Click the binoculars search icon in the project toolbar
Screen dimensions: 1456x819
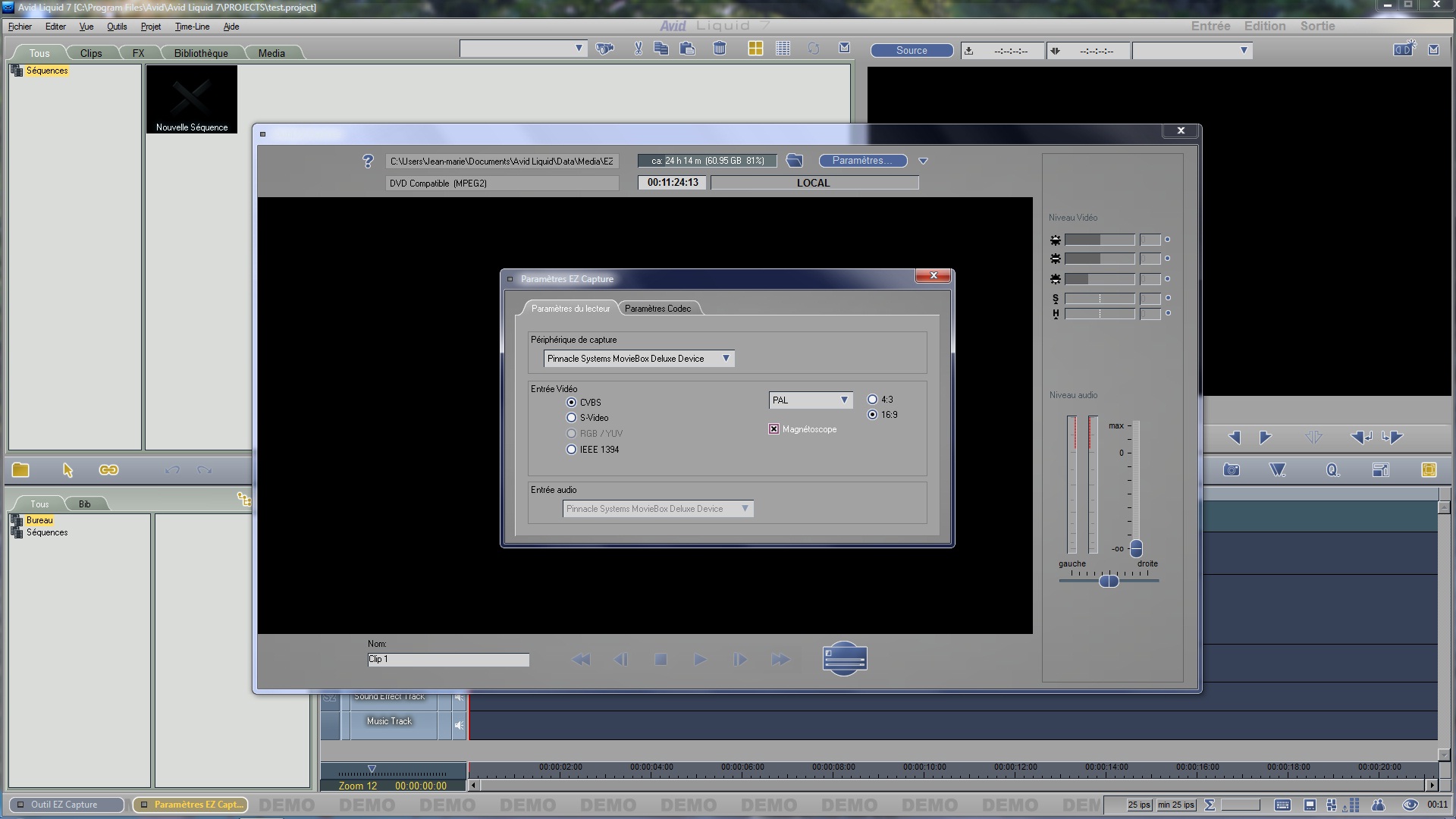tap(604, 49)
